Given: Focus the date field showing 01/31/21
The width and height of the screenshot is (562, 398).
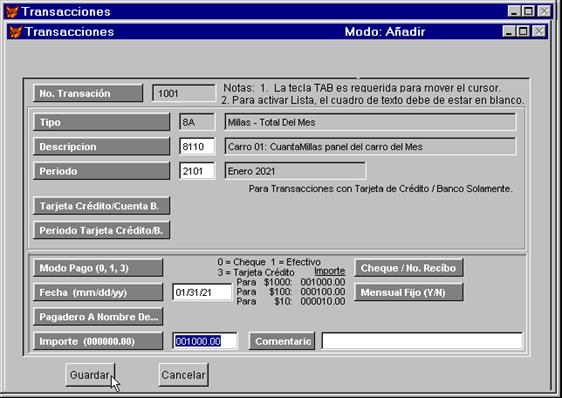Looking at the screenshot, I should (x=202, y=292).
